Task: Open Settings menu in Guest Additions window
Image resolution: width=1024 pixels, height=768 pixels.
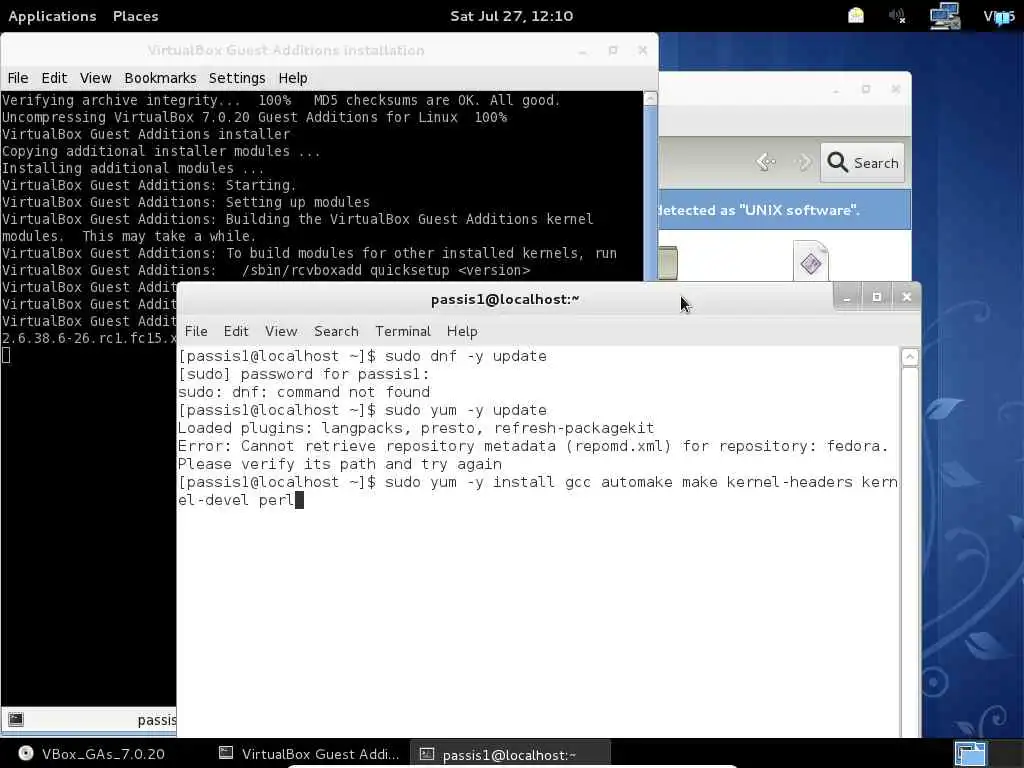Action: tap(237, 78)
